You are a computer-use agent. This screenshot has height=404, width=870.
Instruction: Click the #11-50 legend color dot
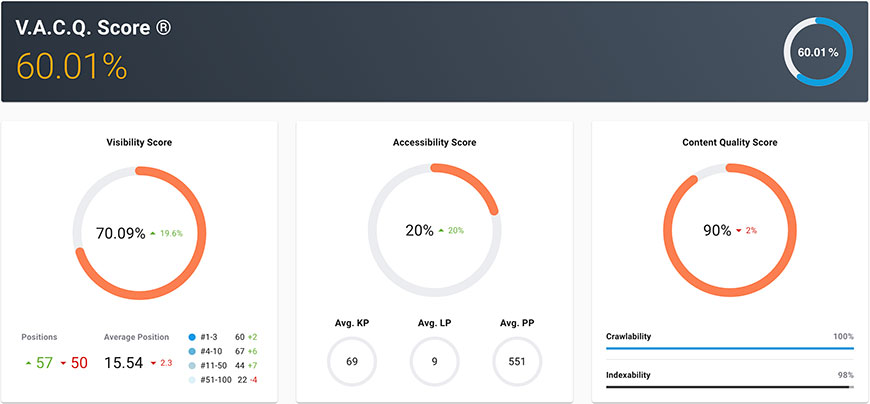point(192,367)
